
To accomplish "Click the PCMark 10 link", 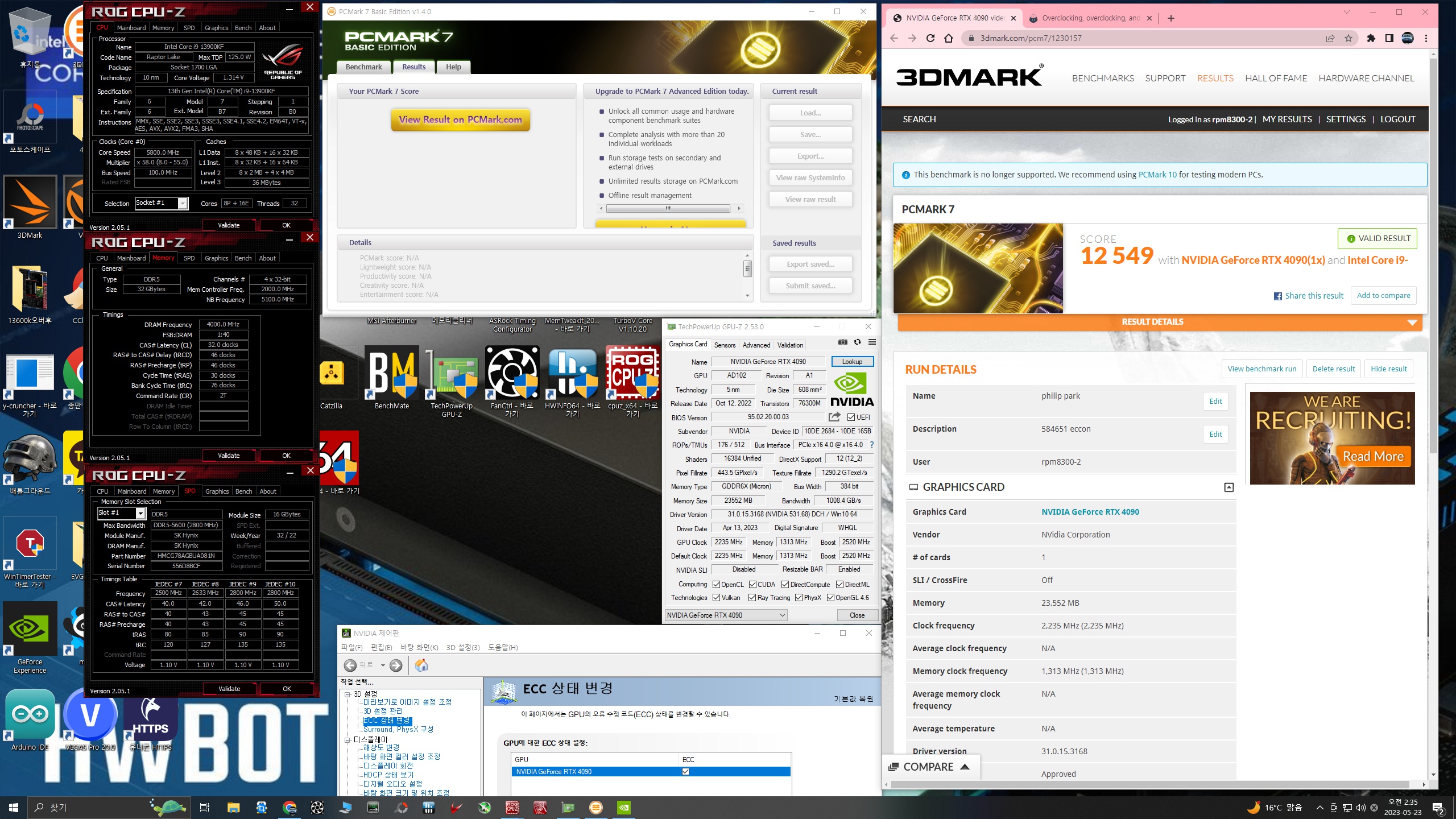I will pyautogui.click(x=1157, y=175).
